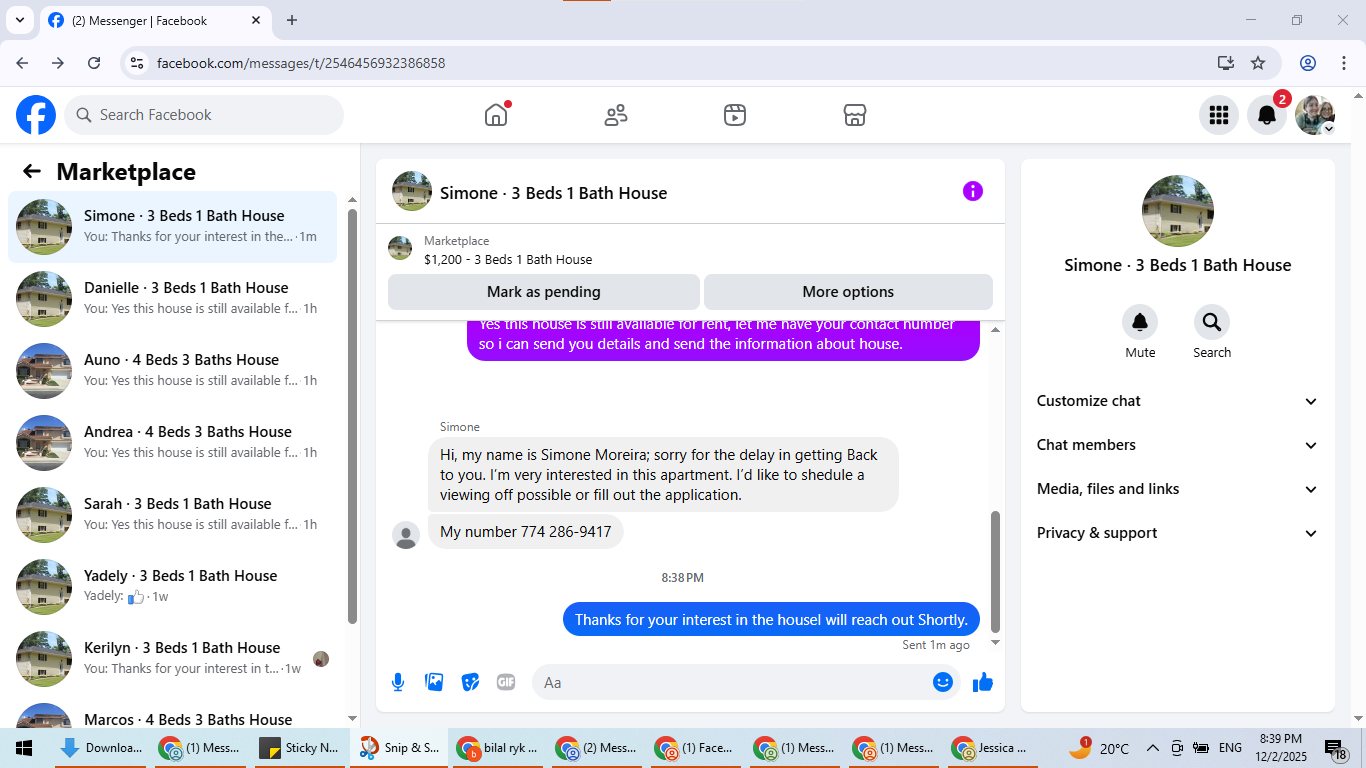Open notifications bell with badge

(x=1266, y=115)
